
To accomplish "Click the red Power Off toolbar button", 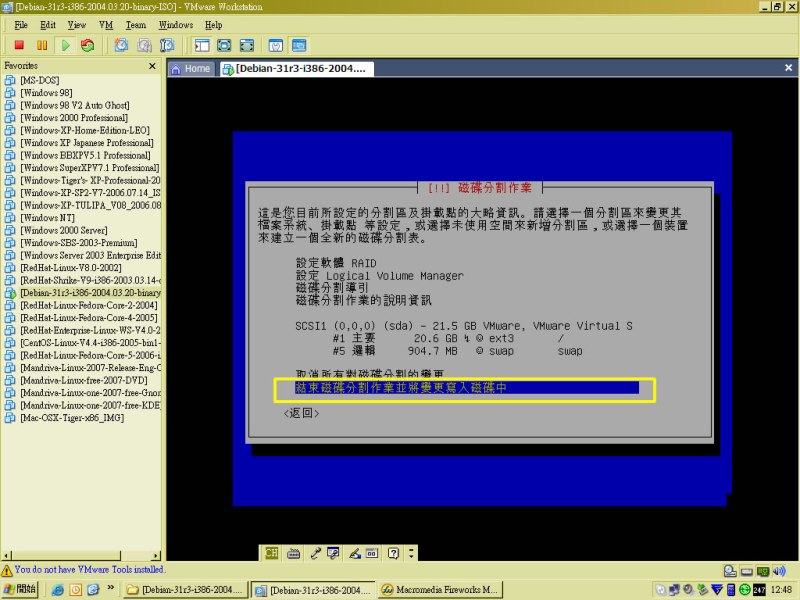I will pos(19,45).
